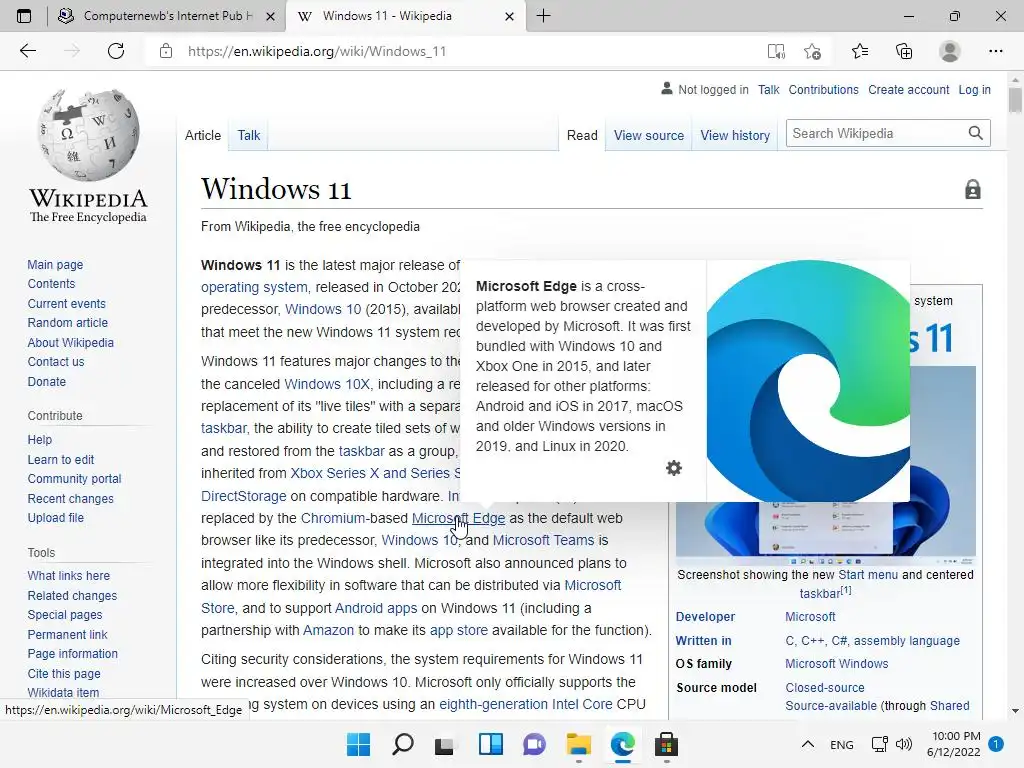Go back to the previous page
The image size is (1024, 768).
[x=27, y=51]
